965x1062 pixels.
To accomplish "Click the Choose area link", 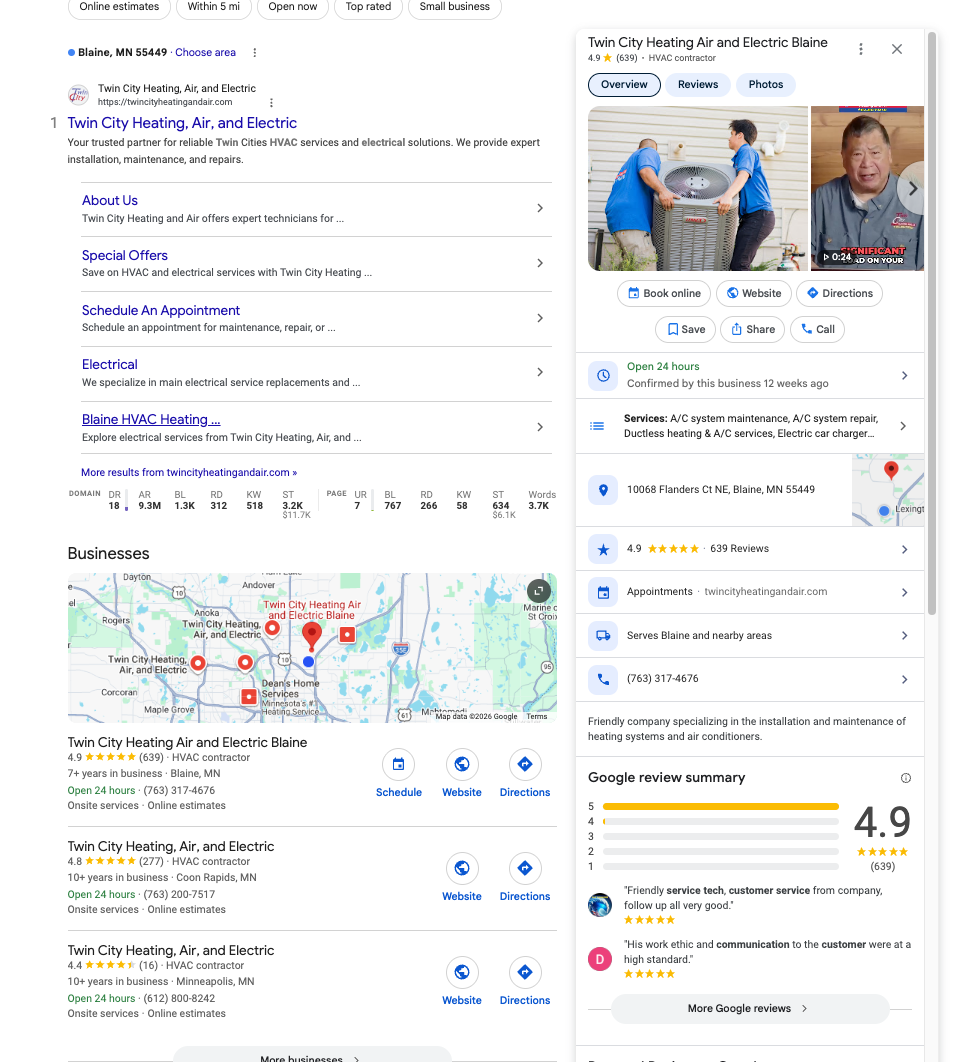I will point(205,53).
